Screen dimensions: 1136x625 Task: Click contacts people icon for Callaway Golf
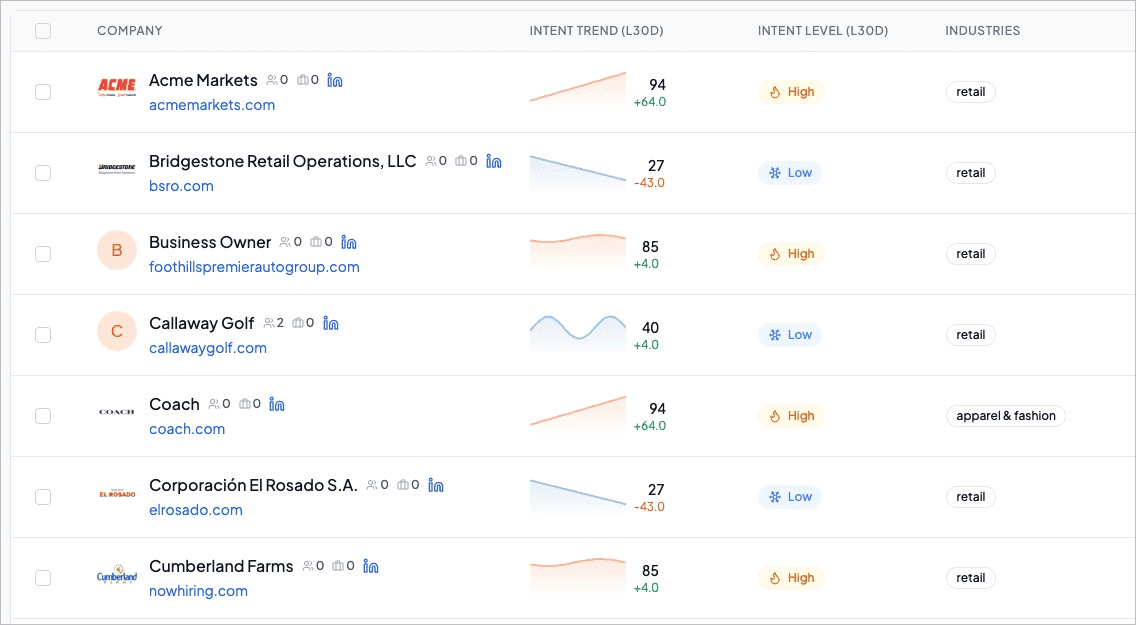coord(269,324)
